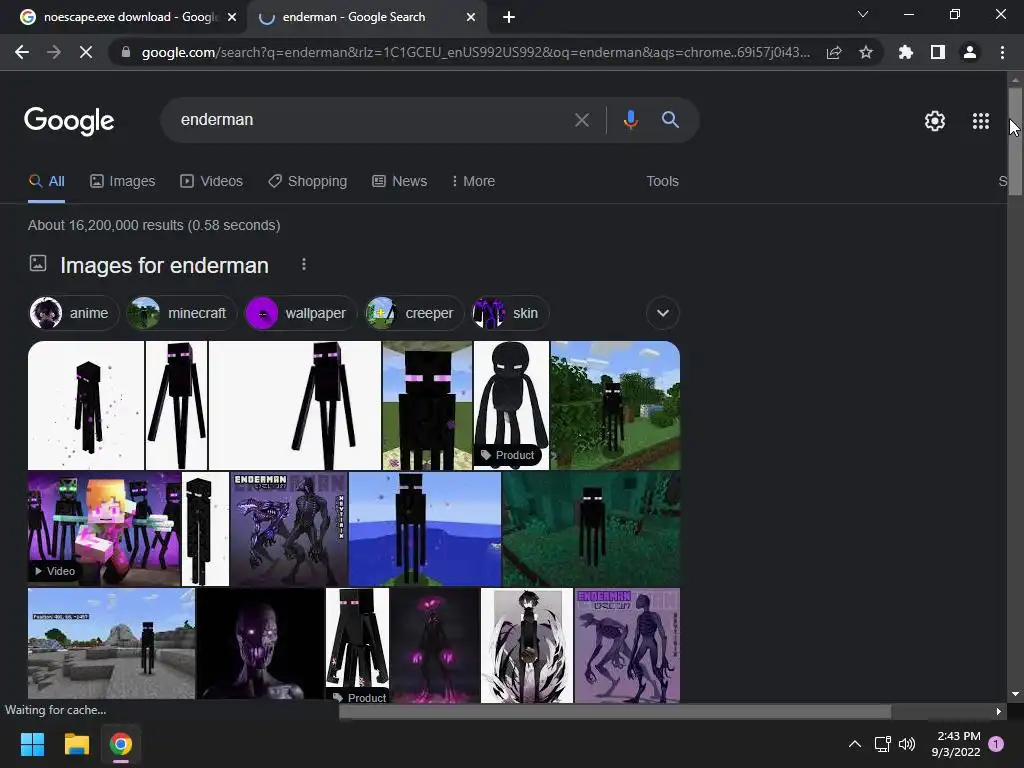Click the horizontal scrollbar at bottom

[x=615, y=711]
